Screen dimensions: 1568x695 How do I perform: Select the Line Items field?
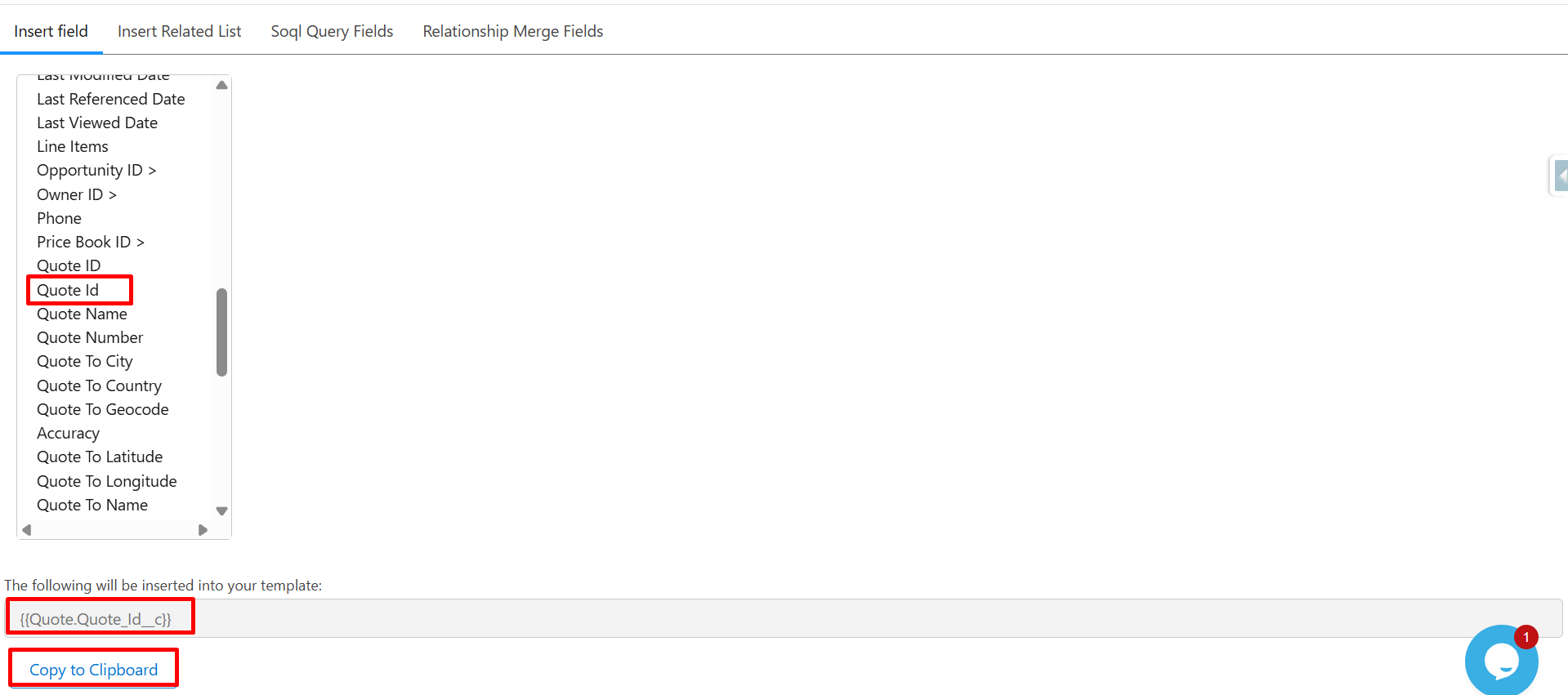(73, 147)
